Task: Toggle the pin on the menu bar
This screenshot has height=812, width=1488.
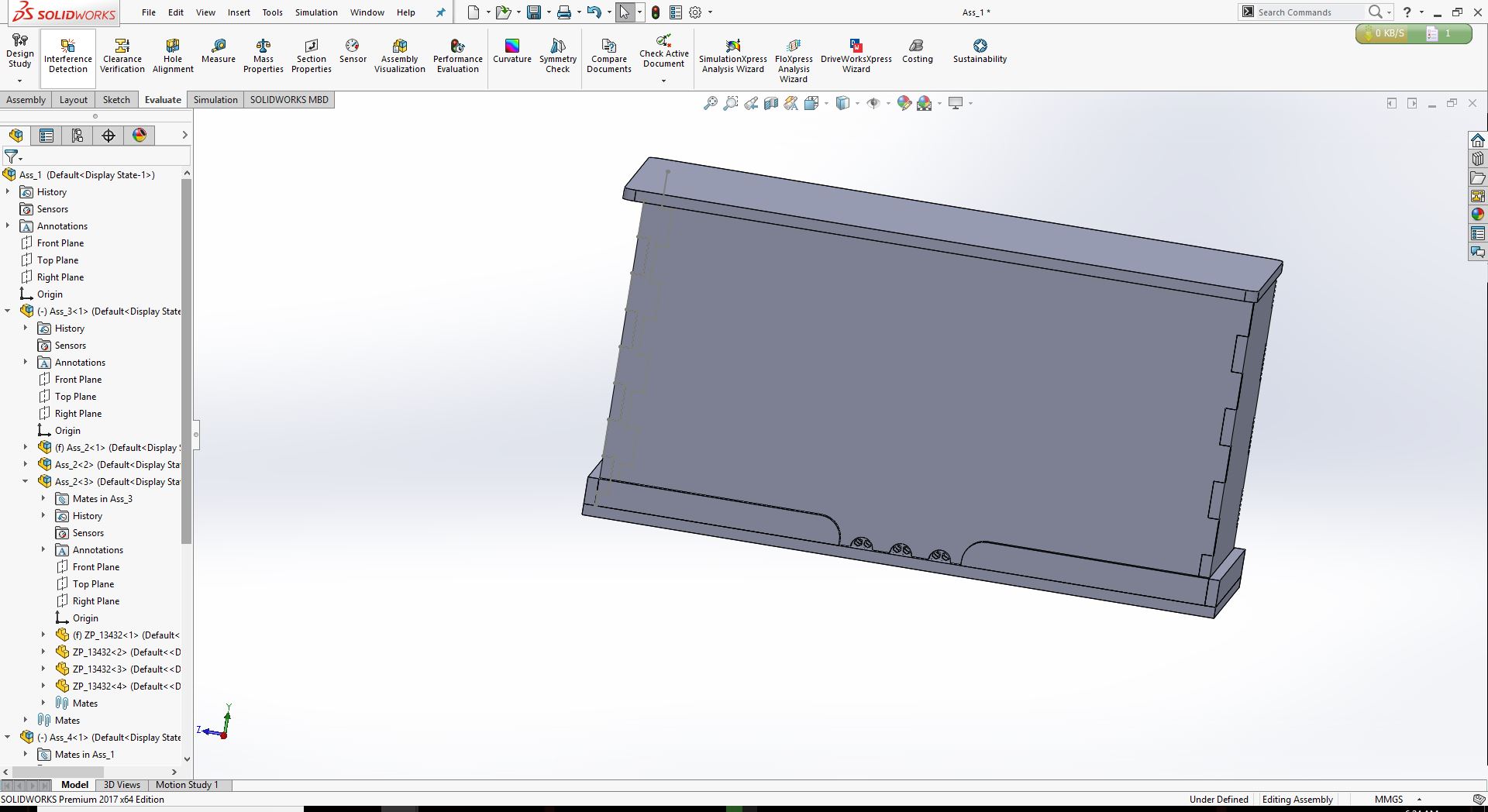Action: (441, 12)
